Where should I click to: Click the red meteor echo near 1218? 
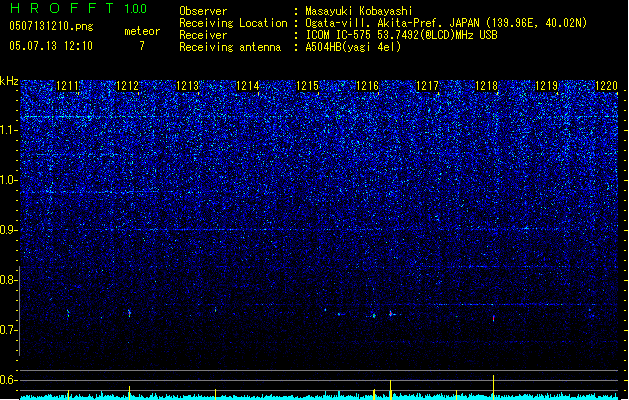493,318
